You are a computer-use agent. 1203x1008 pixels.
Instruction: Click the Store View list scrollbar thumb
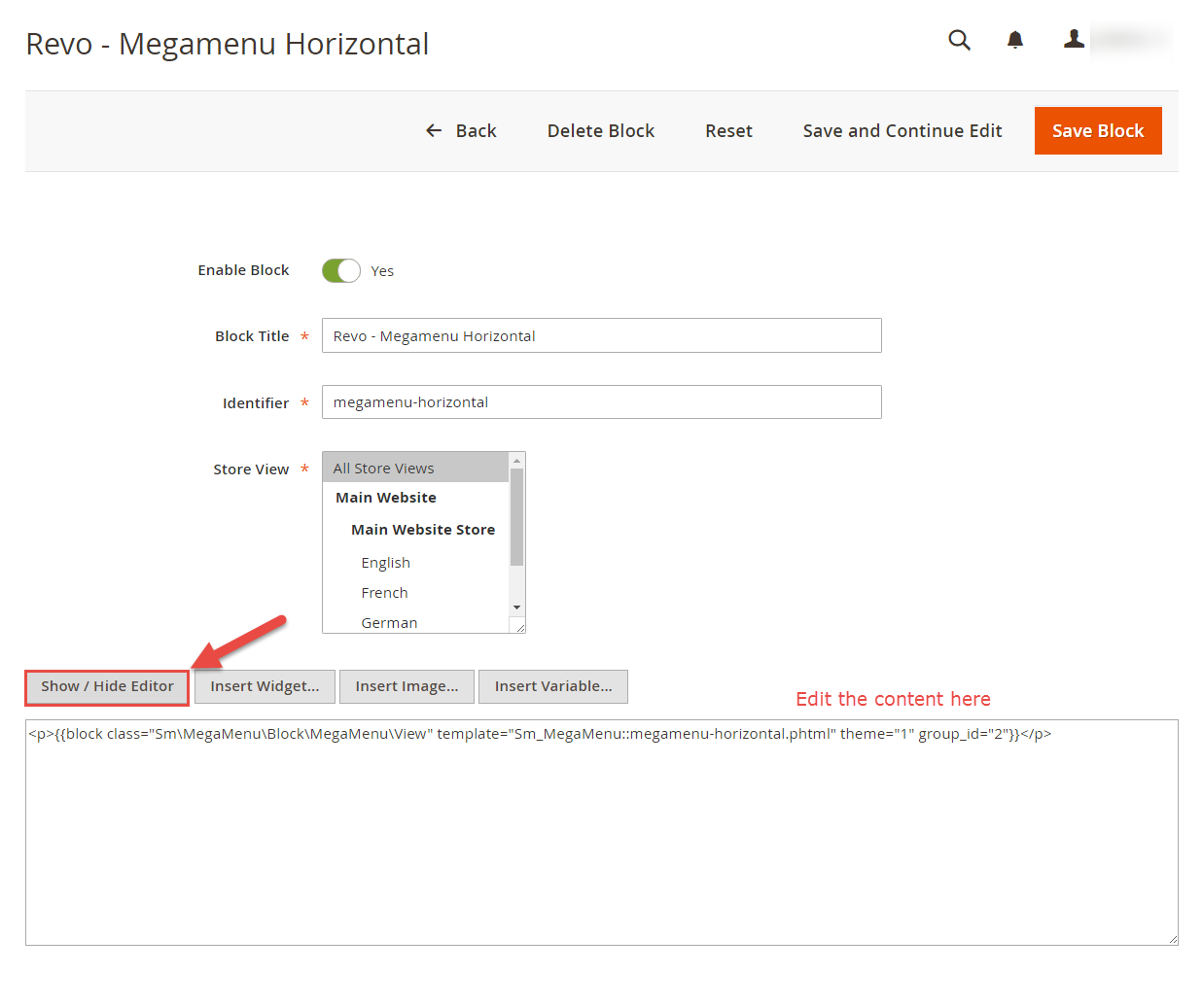pos(517,516)
